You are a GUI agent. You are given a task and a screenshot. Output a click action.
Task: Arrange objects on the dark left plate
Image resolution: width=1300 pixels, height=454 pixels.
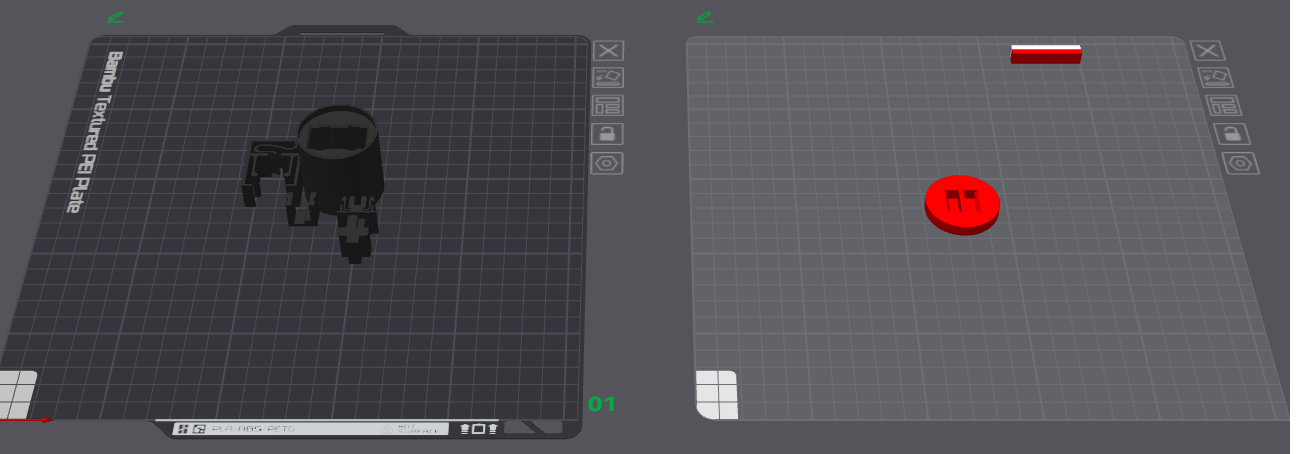coord(608,106)
